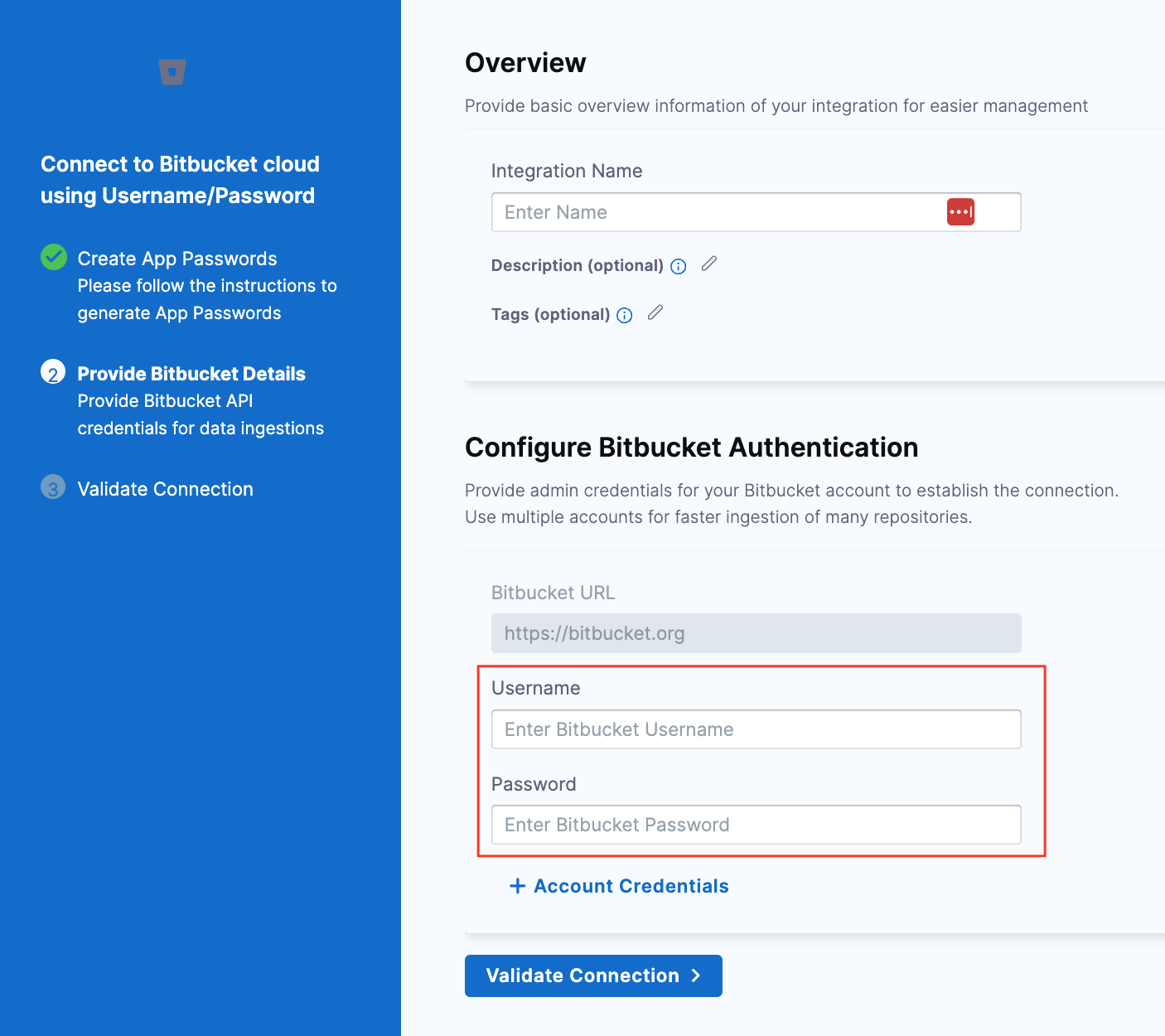The height and width of the screenshot is (1036, 1165).
Task: Click the pencil icon to edit Tags
Action: (x=655, y=312)
